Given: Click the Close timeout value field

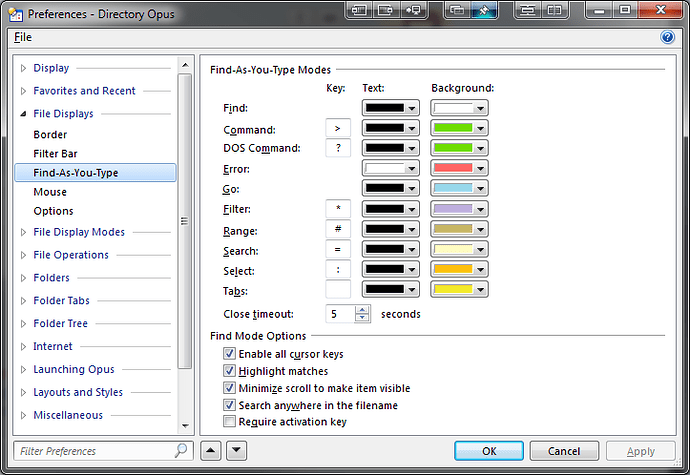Looking at the screenshot, I should pyautogui.click(x=340, y=314).
